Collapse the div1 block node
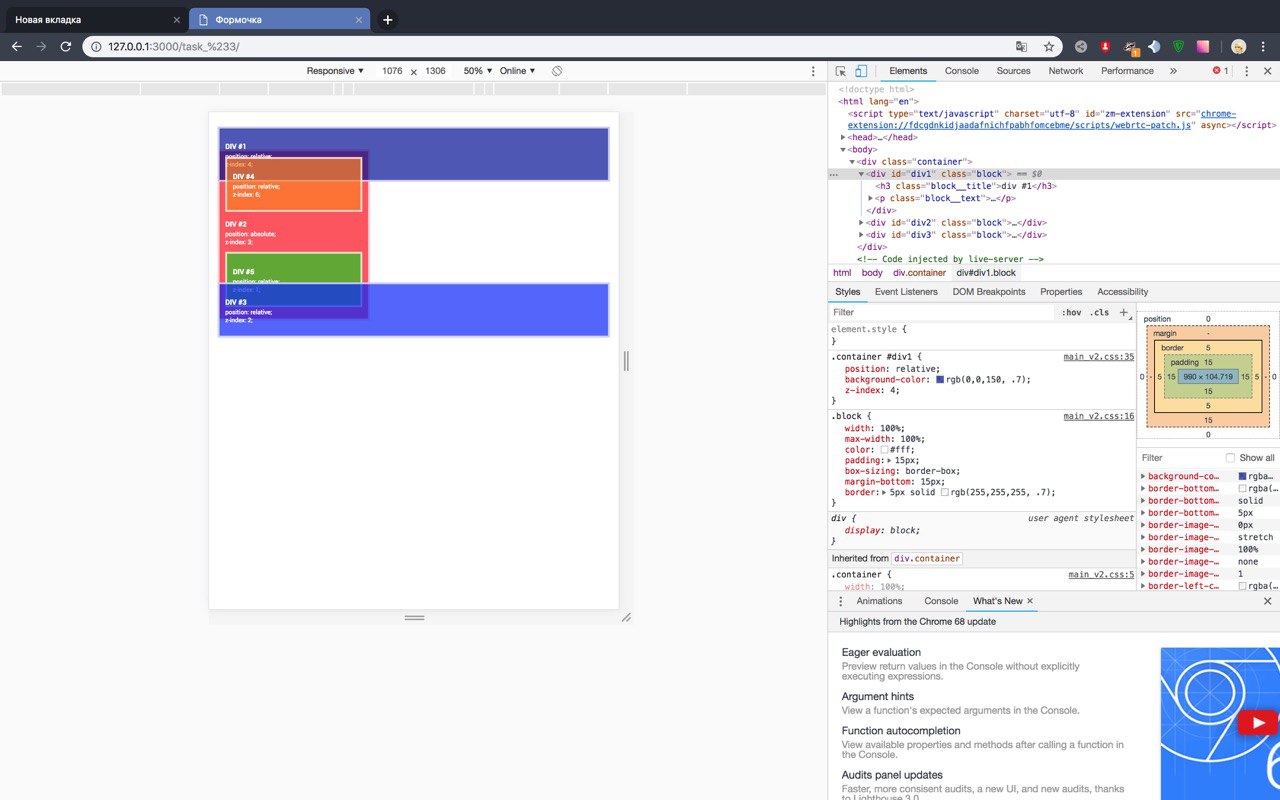Screen dimensions: 1280x800 click(862, 174)
